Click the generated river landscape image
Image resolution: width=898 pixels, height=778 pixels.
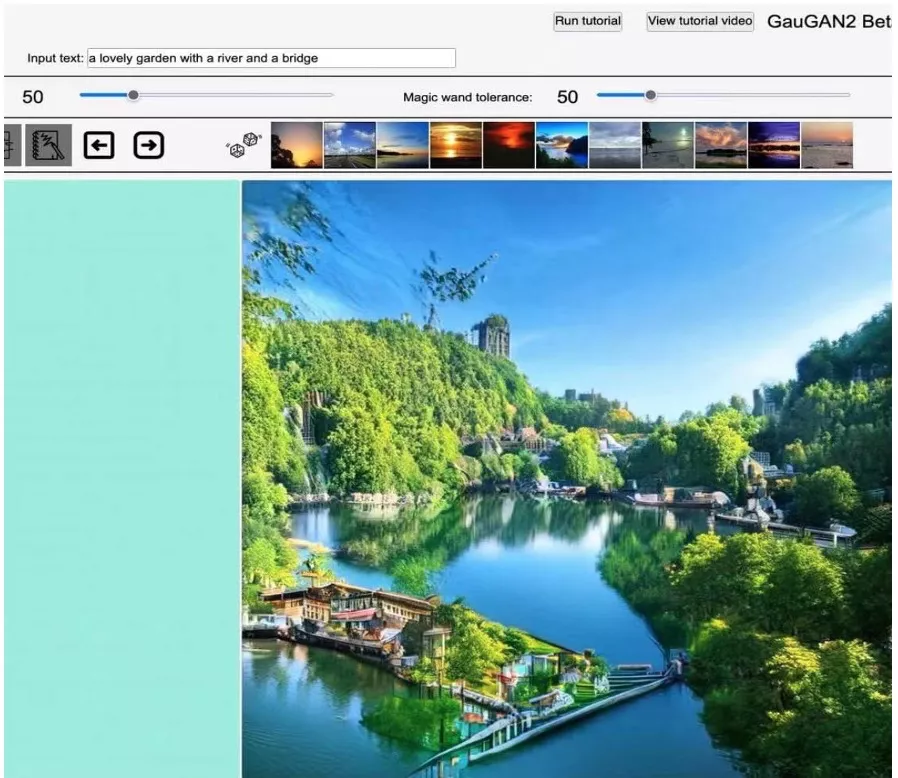(x=567, y=479)
